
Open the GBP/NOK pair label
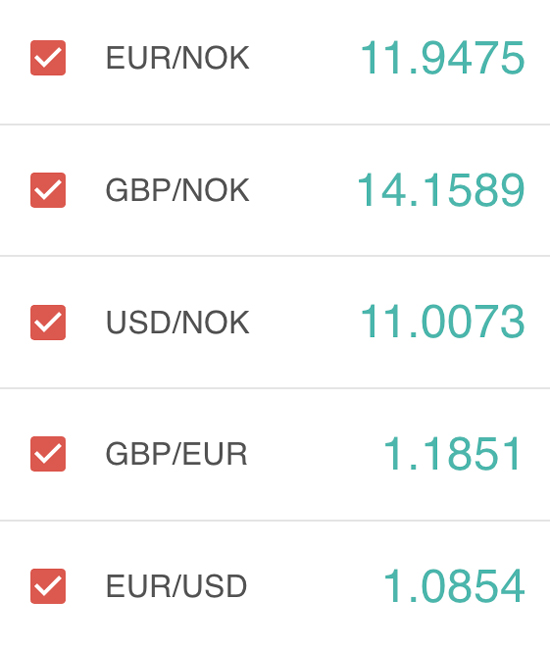point(178,190)
